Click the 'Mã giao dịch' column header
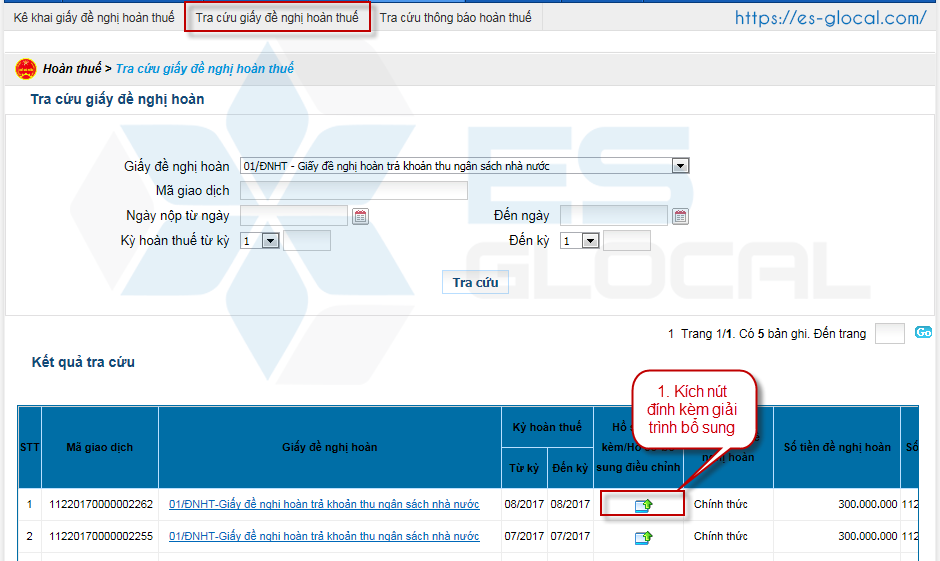940x561 pixels. 100,447
